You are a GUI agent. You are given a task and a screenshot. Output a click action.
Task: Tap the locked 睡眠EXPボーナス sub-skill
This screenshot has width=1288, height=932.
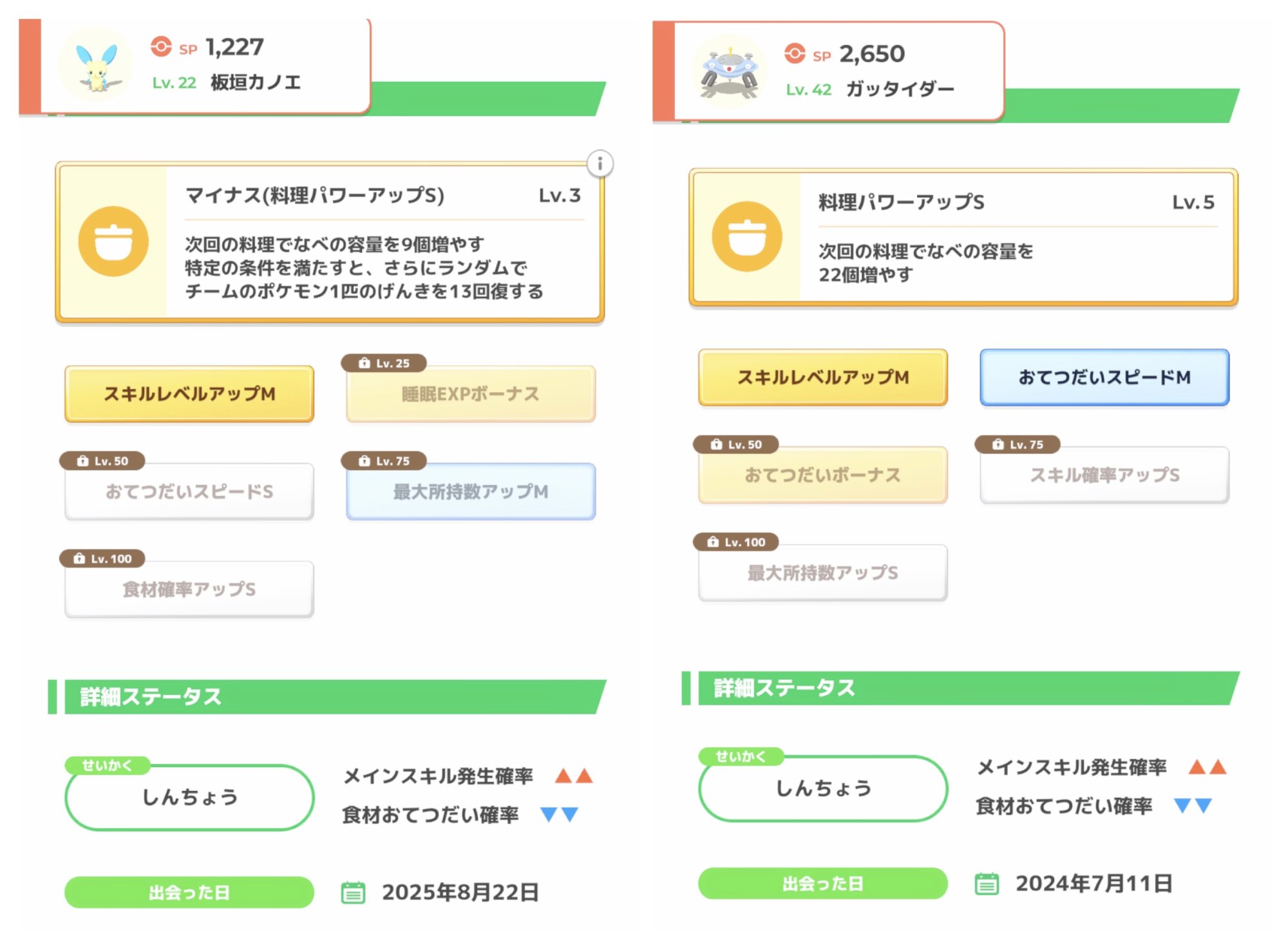click(470, 394)
